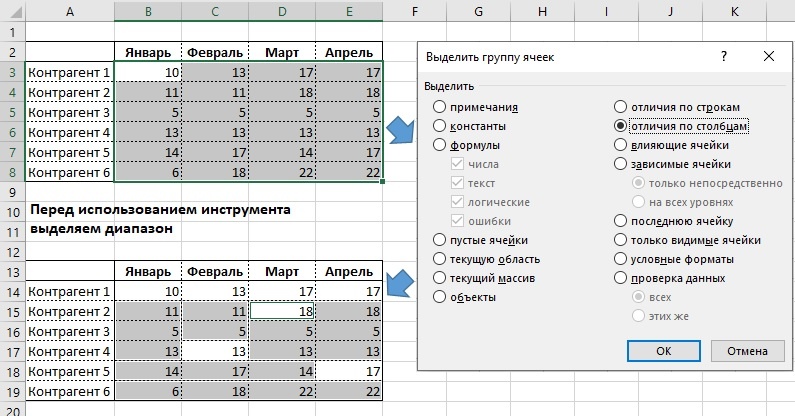The height and width of the screenshot is (416, 795).
Task: Select column F header
Action: point(415,11)
